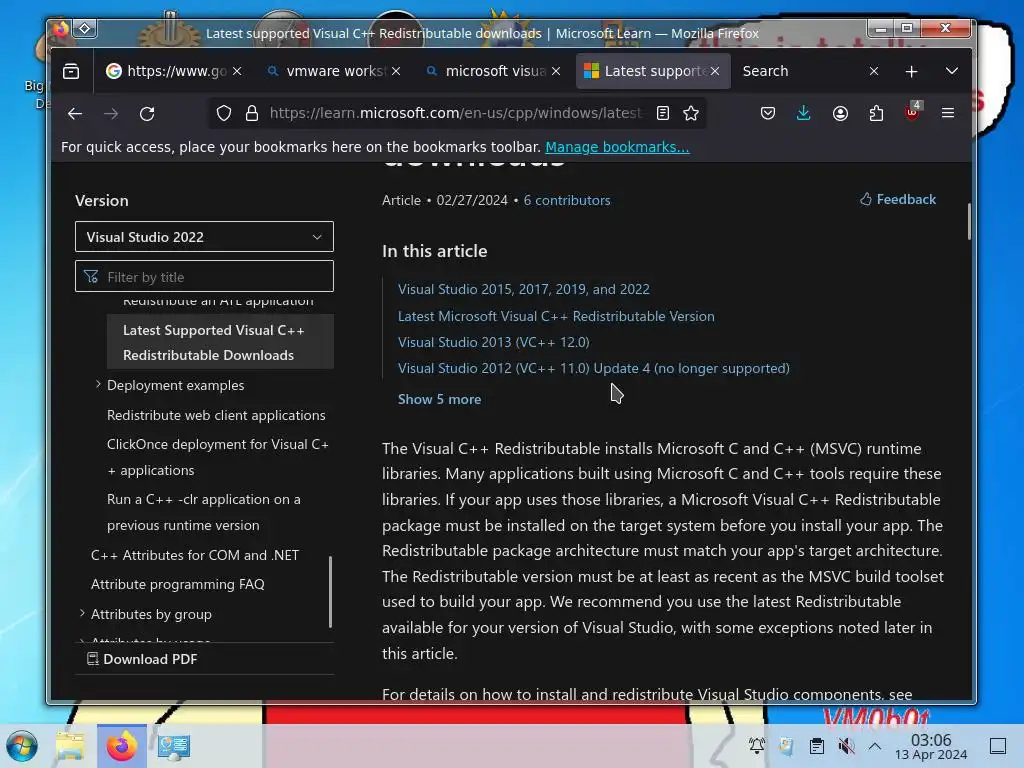Click the show desktop button
This screenshot has height=768, width=1024.
(998, 746)
